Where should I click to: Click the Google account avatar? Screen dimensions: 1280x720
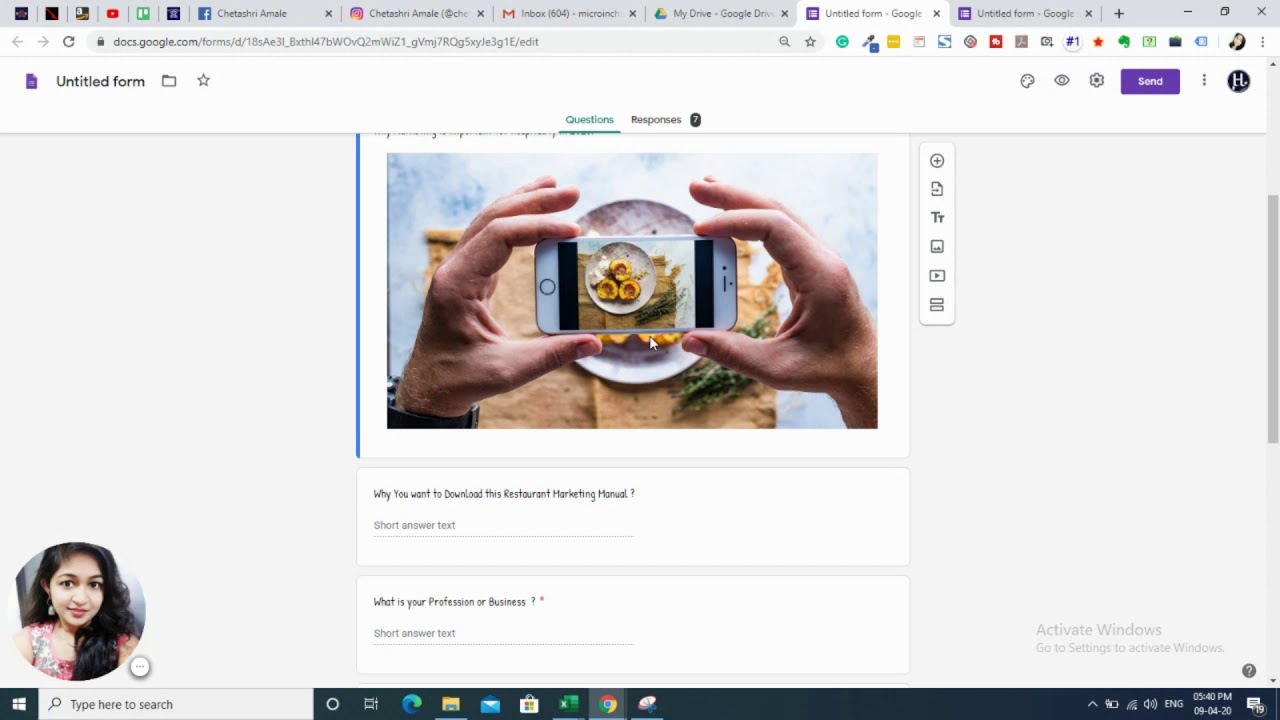[1239, 81]
